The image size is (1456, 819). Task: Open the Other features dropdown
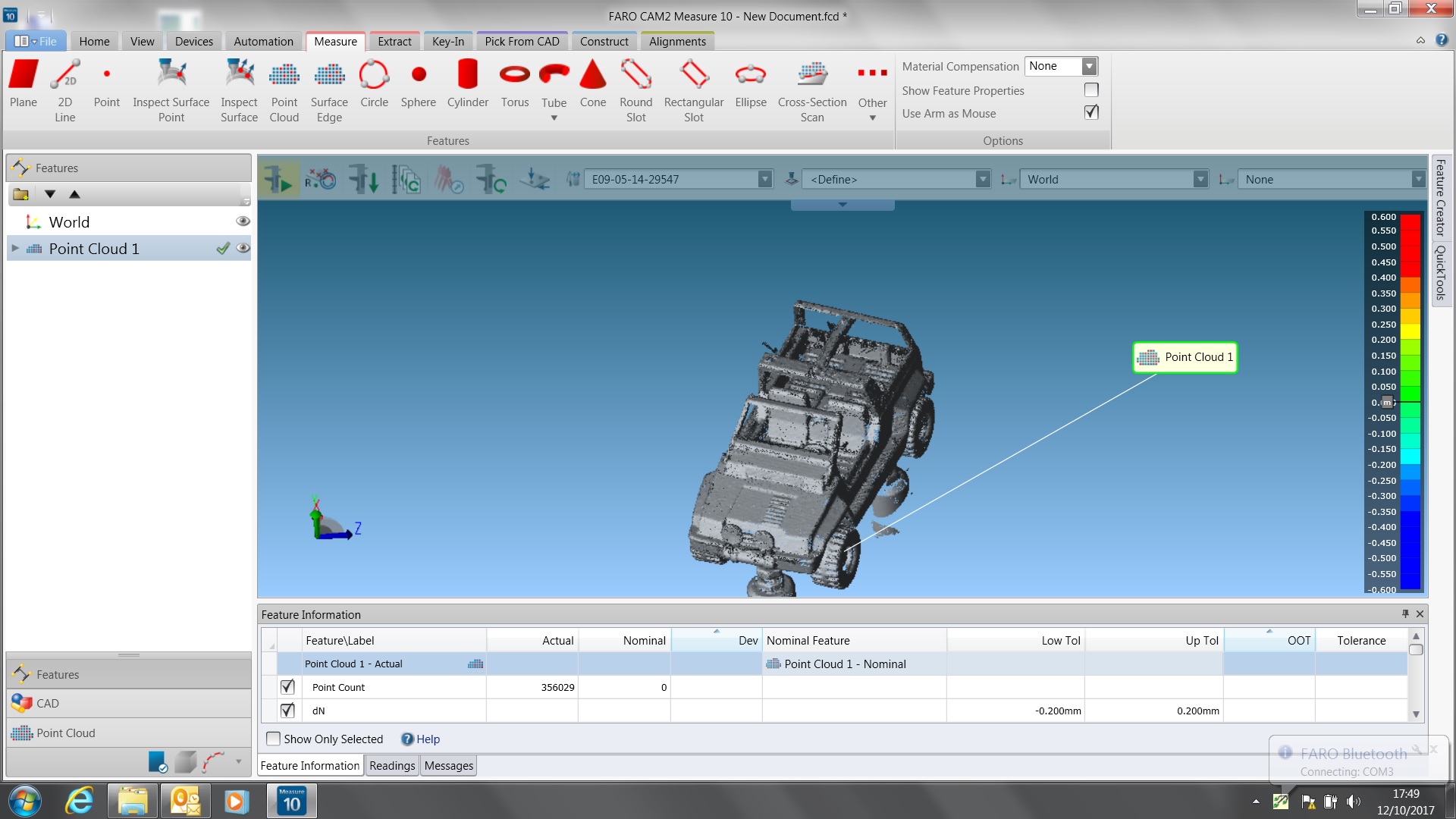click(873, 118)
